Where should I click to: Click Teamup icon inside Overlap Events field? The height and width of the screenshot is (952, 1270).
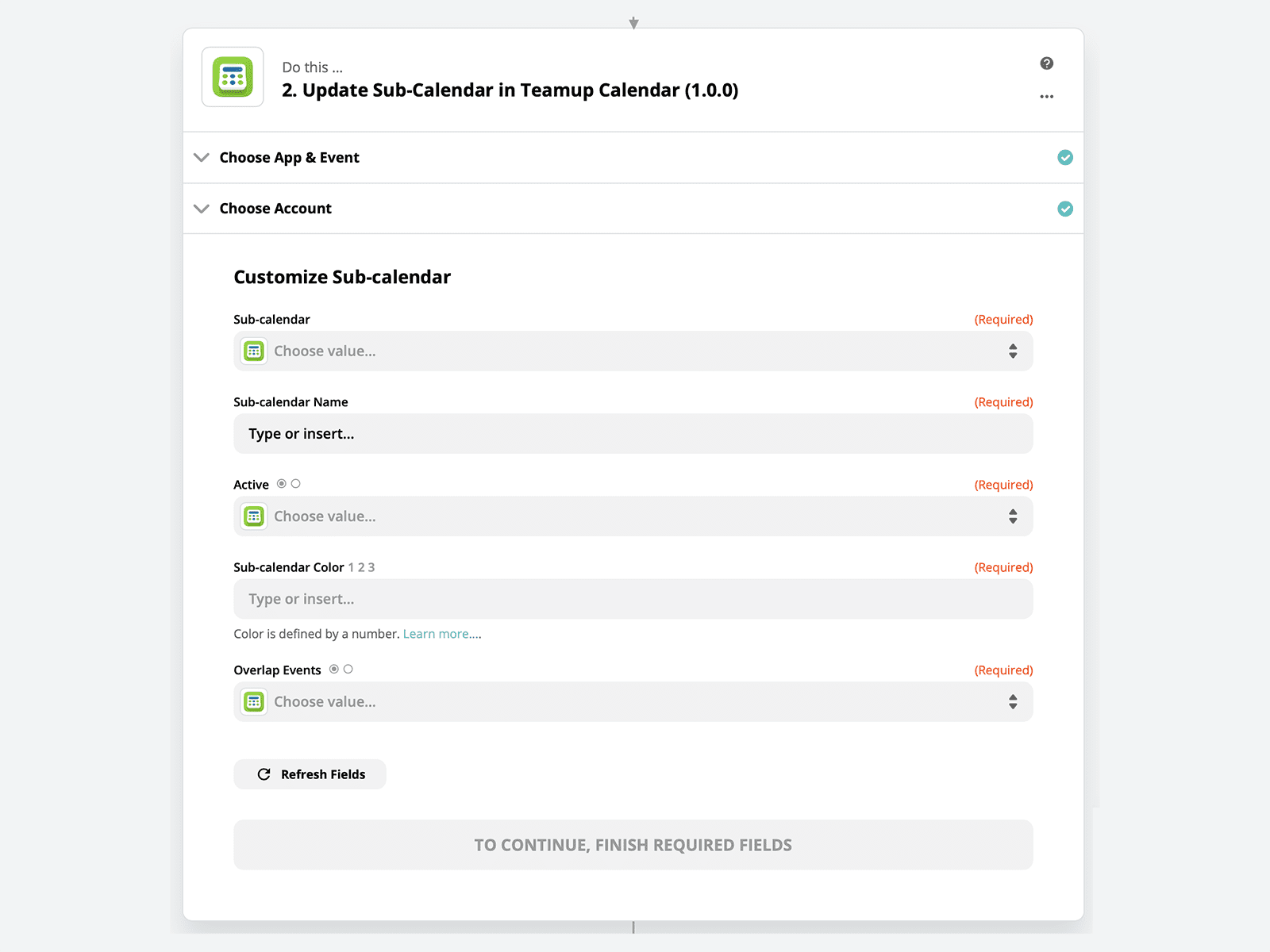coord(254,702)
